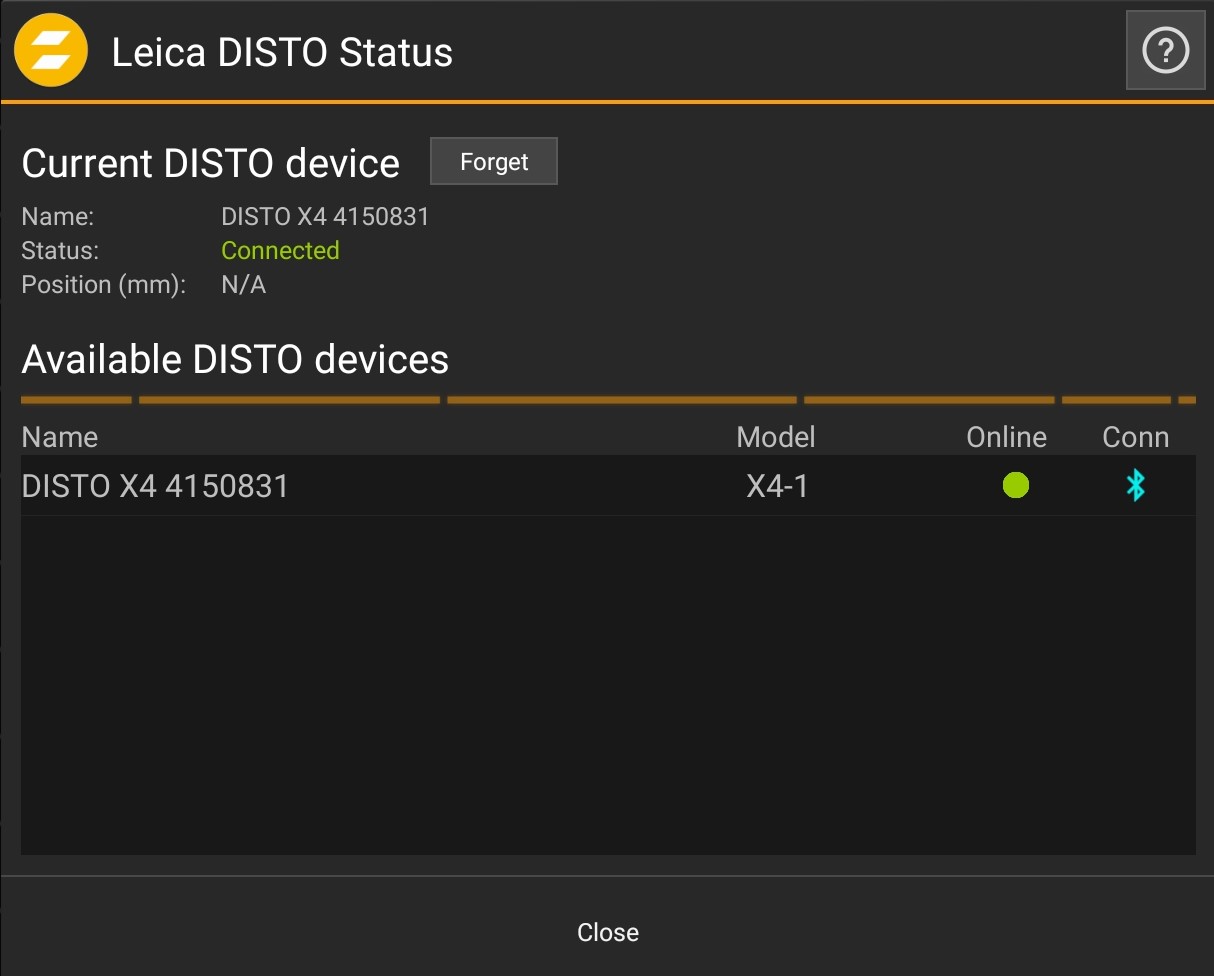This screenshot has width=1214, height=976.
Task: Click the Leica DISTO Status title
Action: (282, 52)
